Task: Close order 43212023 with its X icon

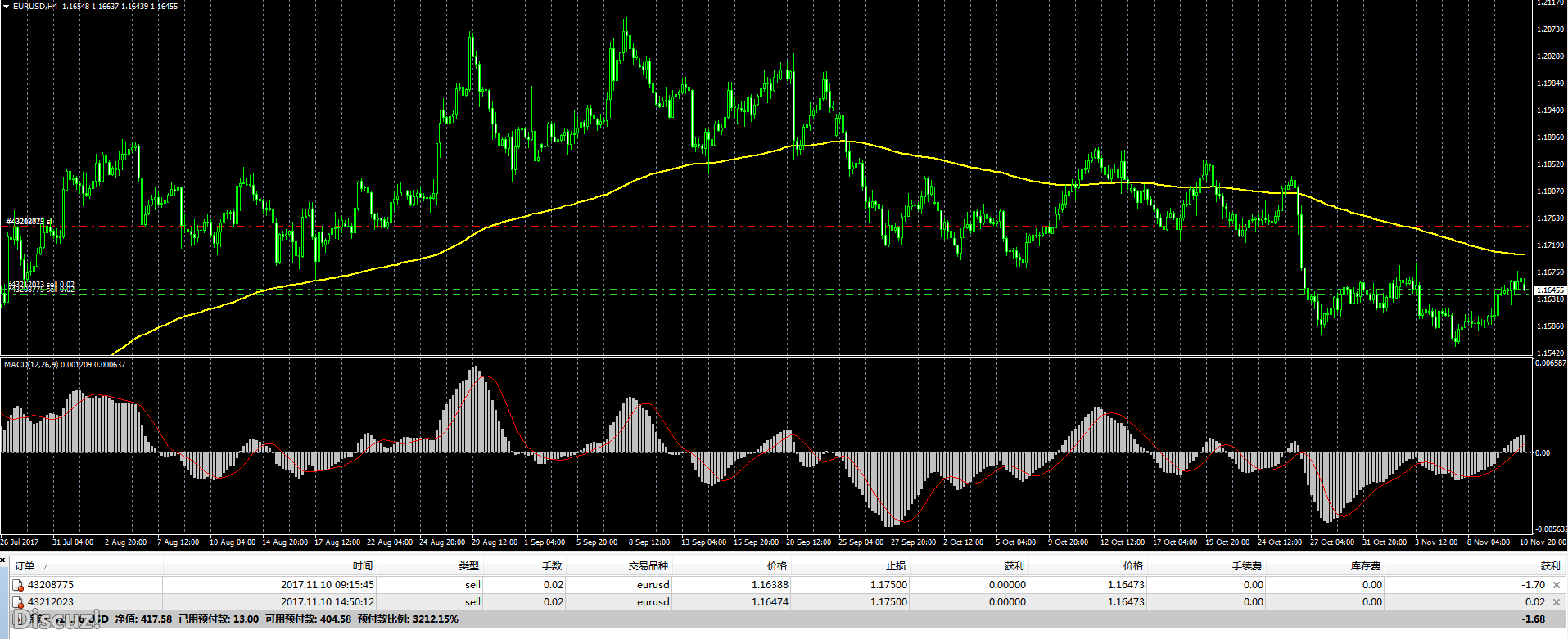Action: tap(1557, 602)
